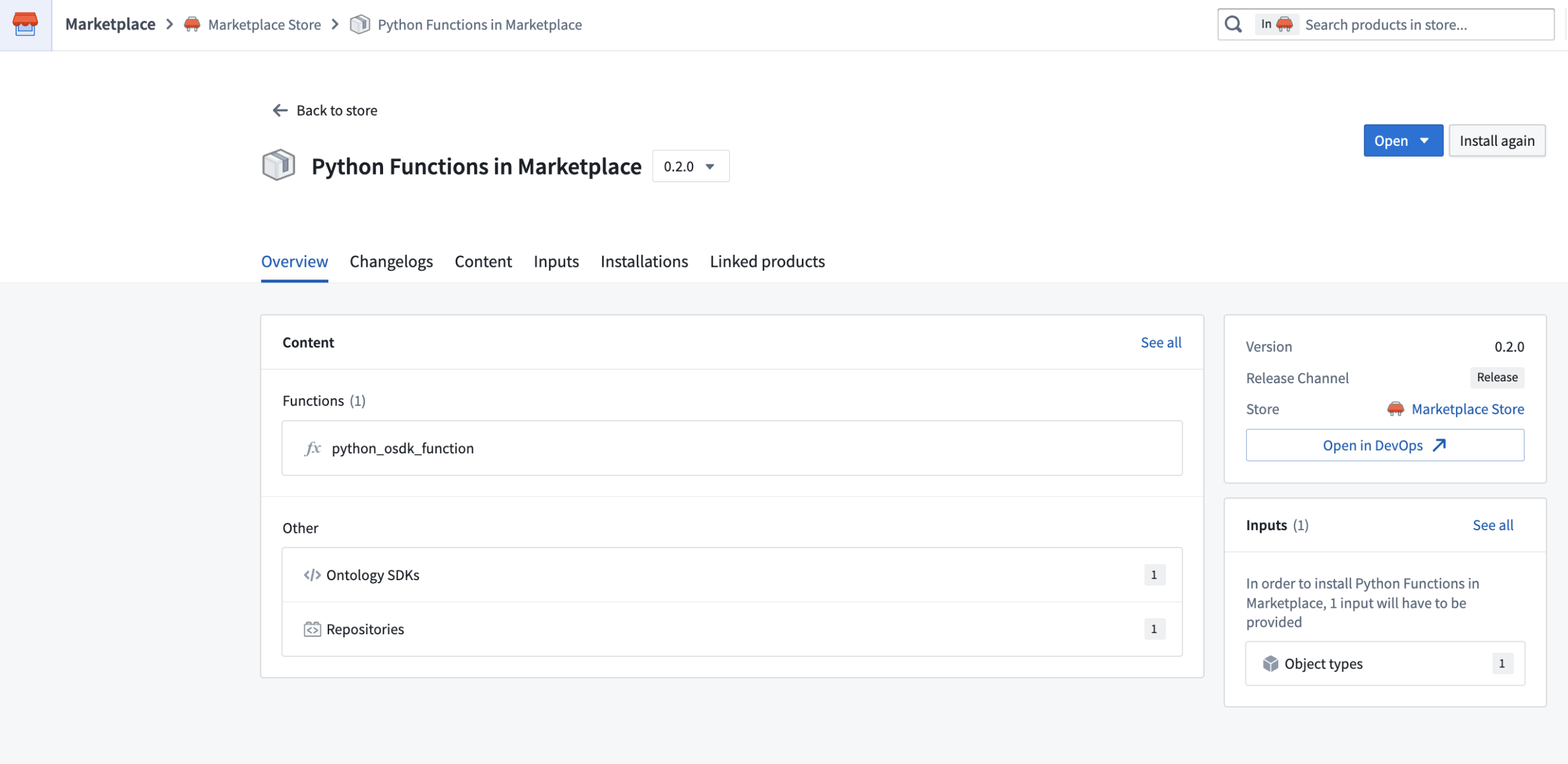
Task: Switch to the Installations tab
Action: (643, 261)
